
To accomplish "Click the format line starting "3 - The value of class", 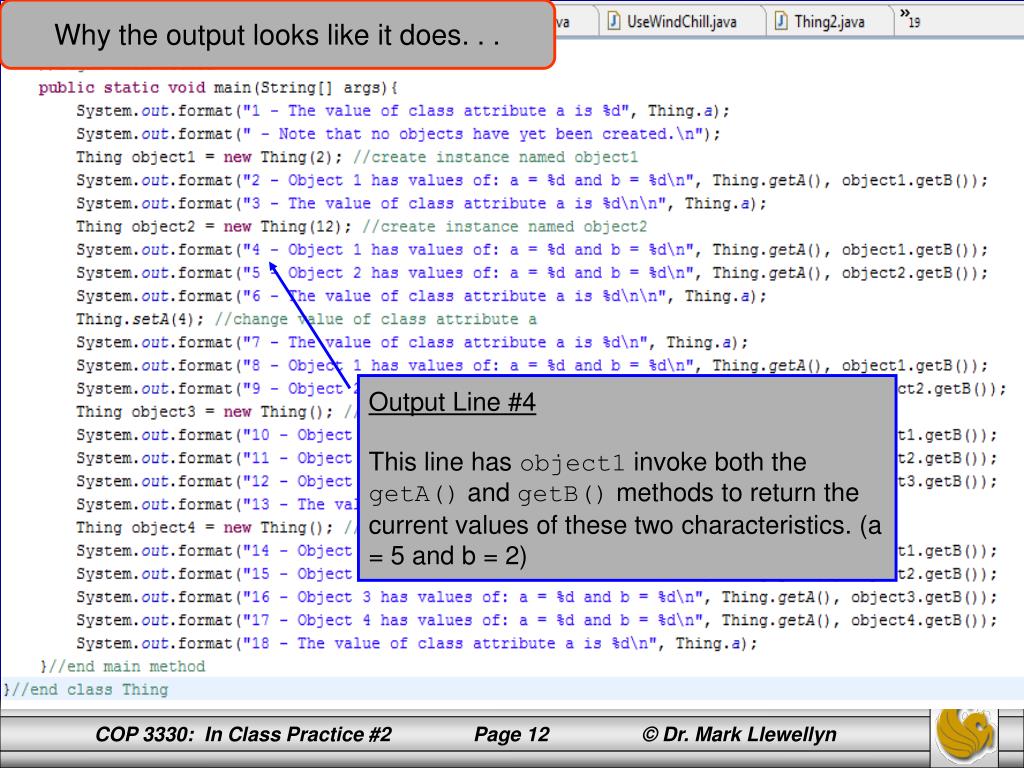I will click(x=421, y=204).
